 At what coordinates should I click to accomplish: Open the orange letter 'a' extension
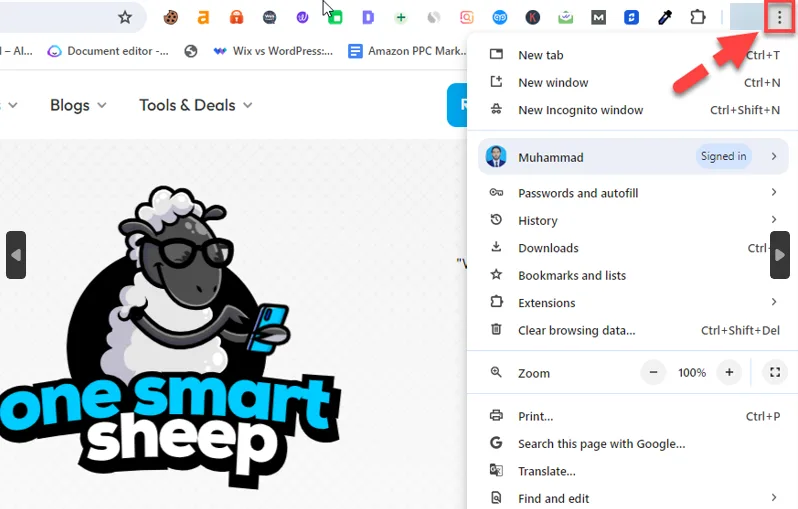point(203,18)
